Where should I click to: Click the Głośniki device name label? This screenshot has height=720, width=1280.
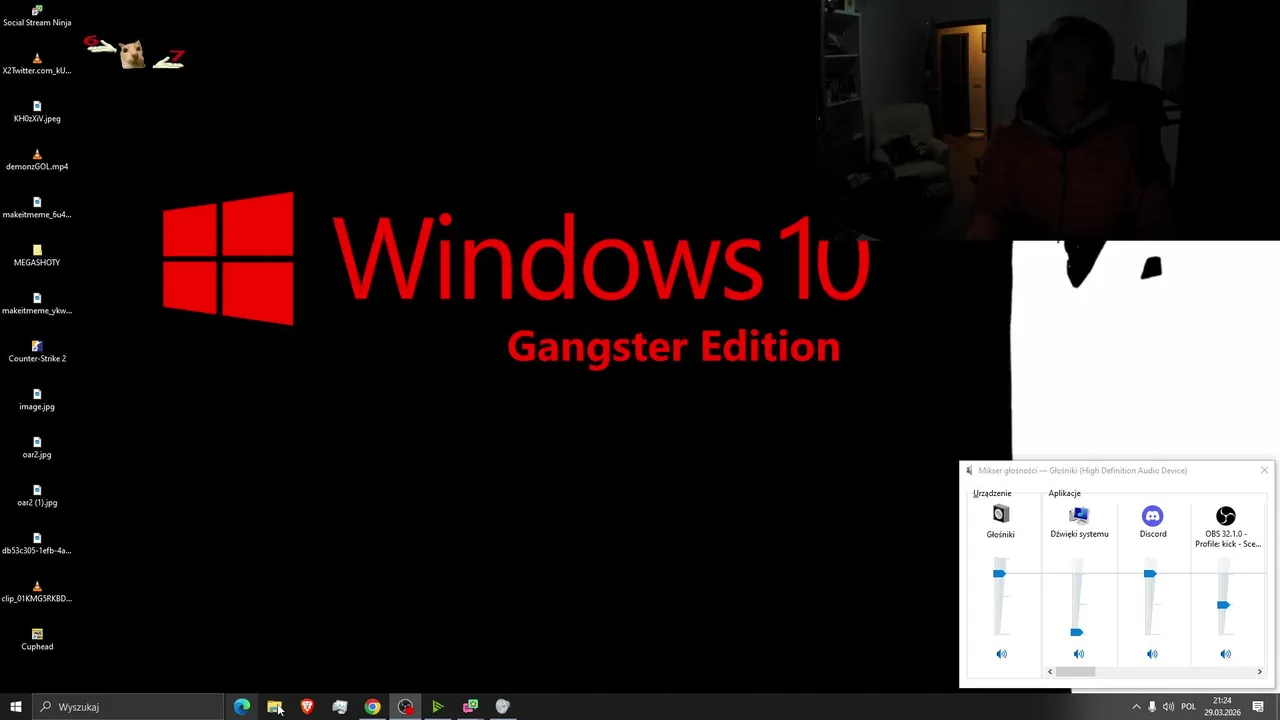[x=1001, y=534]
